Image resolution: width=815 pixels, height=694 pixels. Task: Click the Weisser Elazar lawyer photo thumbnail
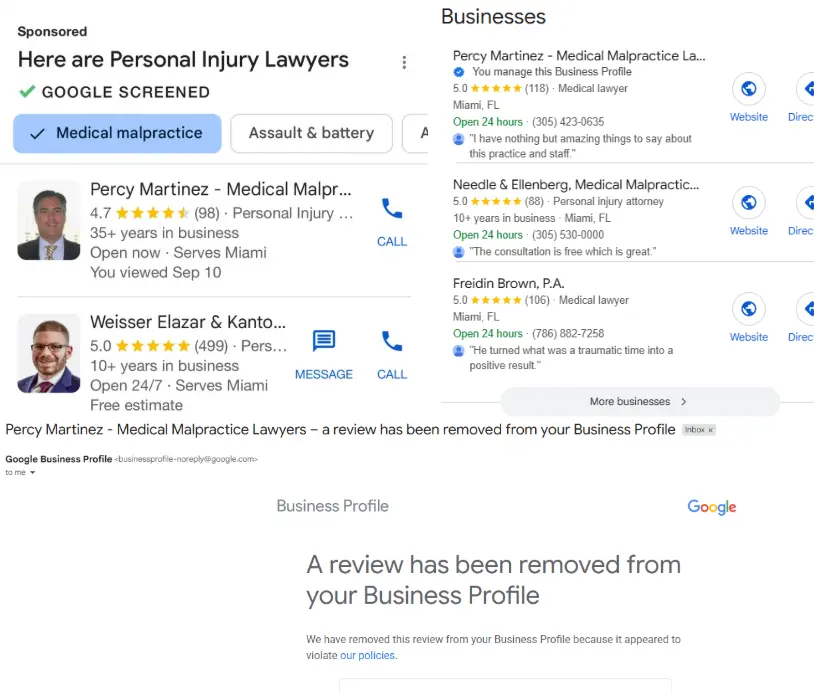pos(49,353)
